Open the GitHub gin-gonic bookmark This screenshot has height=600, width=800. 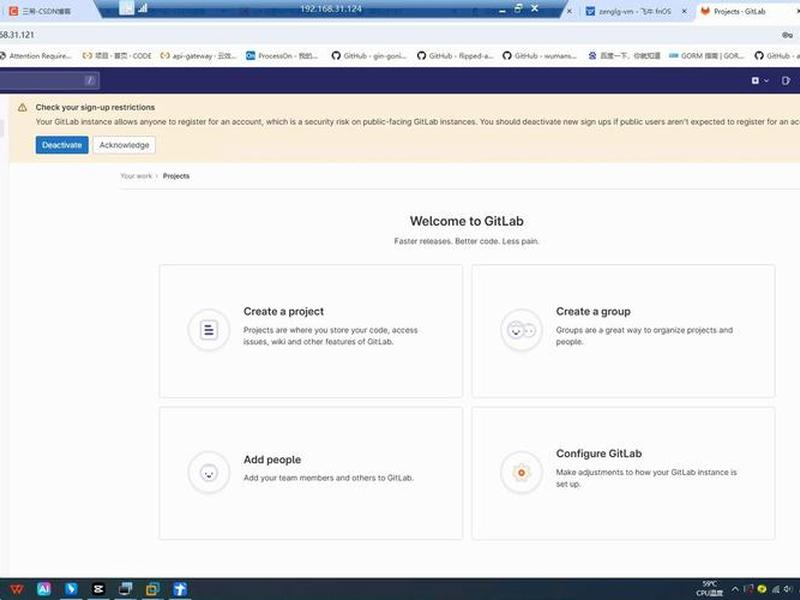[369, 56]
